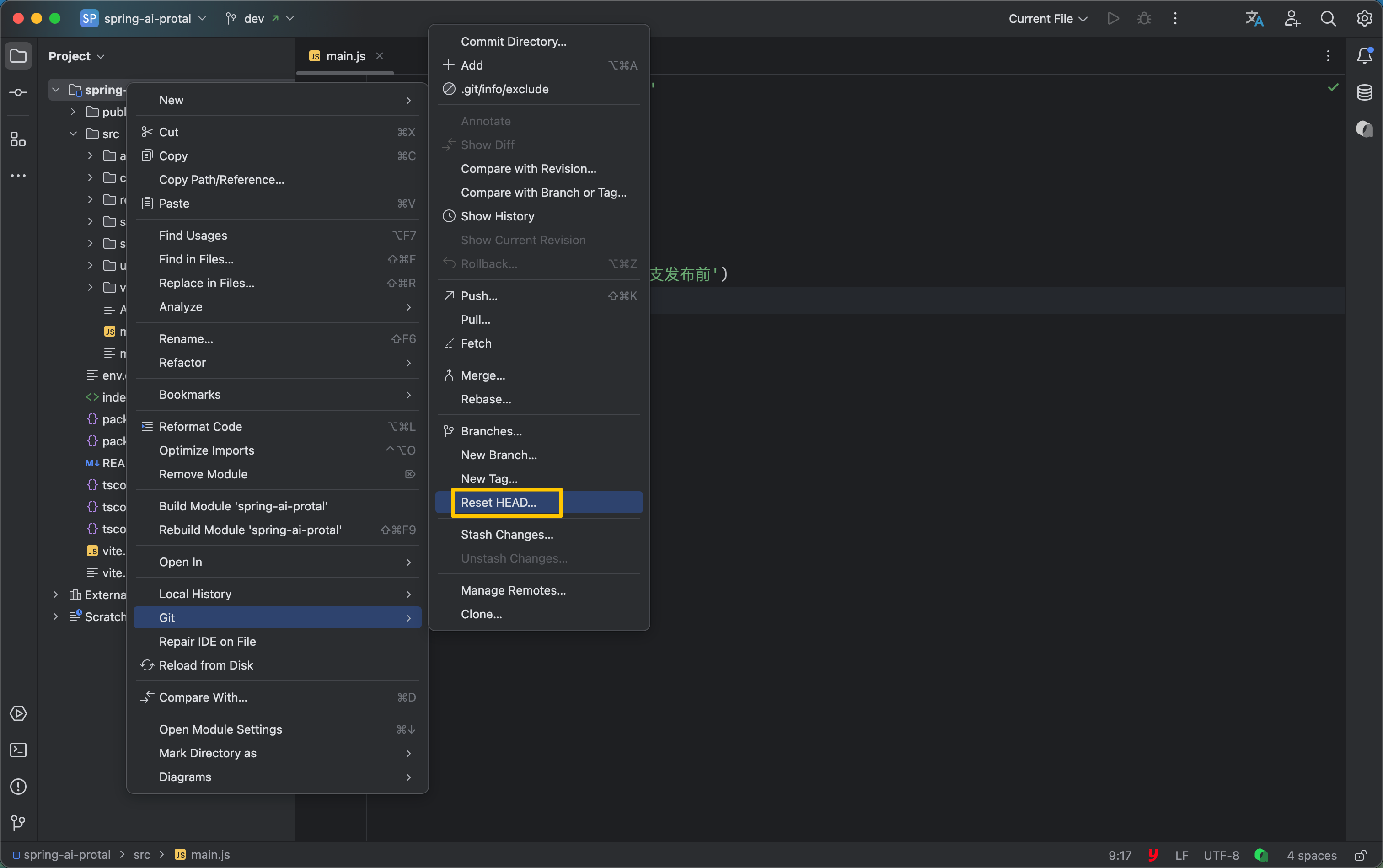Viewport: 1383px width, 868px height.
Task: Toggle read-only lock icon in status bar
Action: 1360,855
